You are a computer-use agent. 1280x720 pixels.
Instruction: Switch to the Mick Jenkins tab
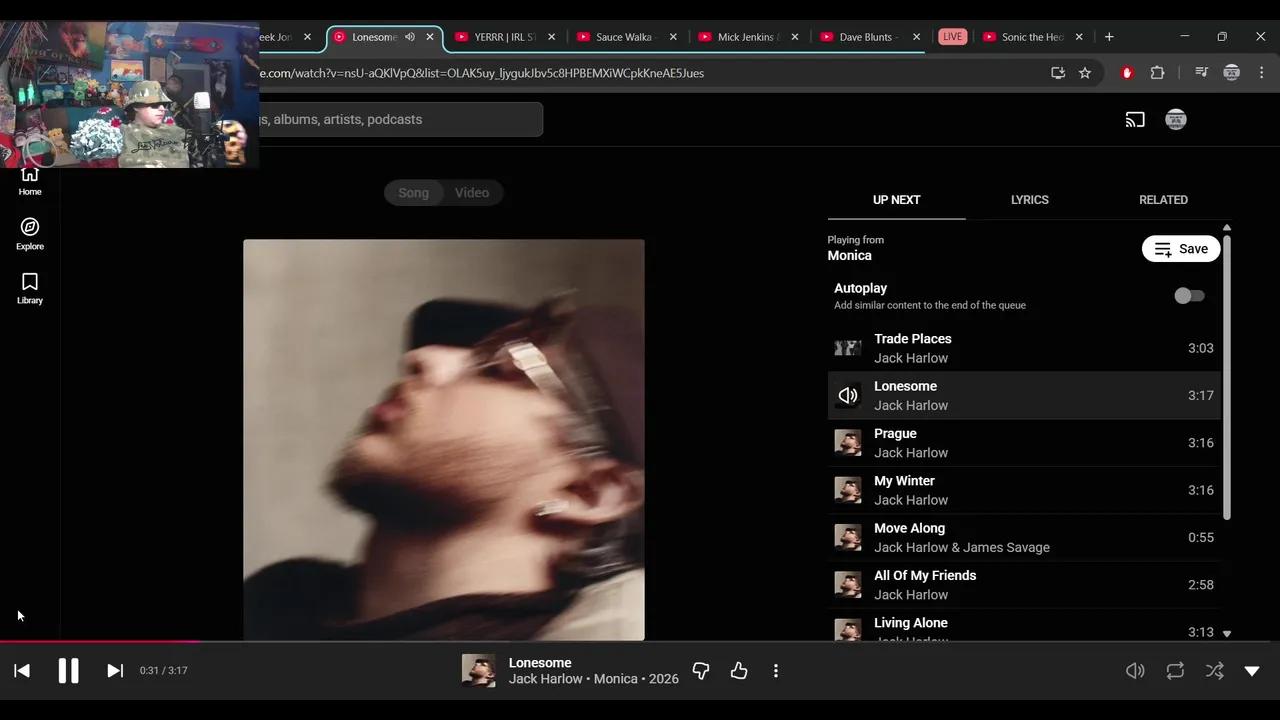coord(748,37)
